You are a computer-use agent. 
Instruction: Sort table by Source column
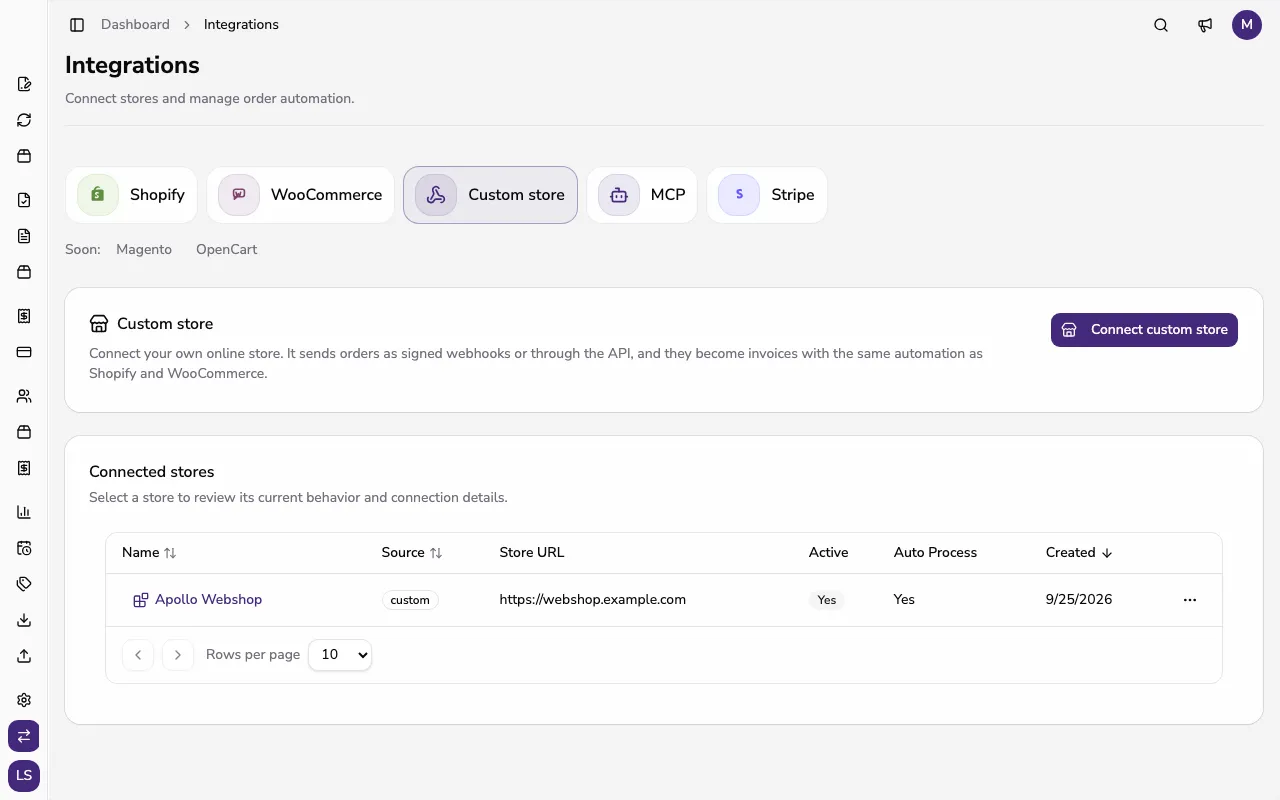(x=411, y=553)
